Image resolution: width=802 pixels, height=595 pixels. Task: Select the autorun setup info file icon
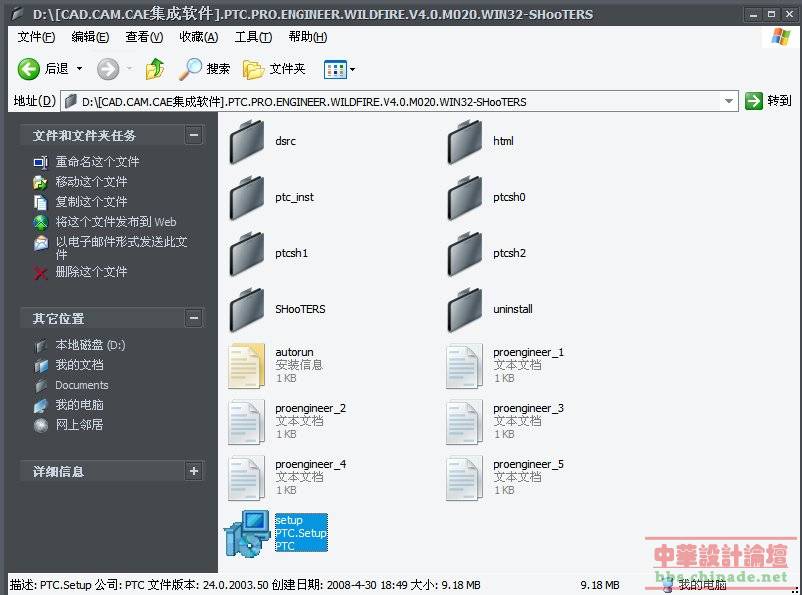click(247, 365)
